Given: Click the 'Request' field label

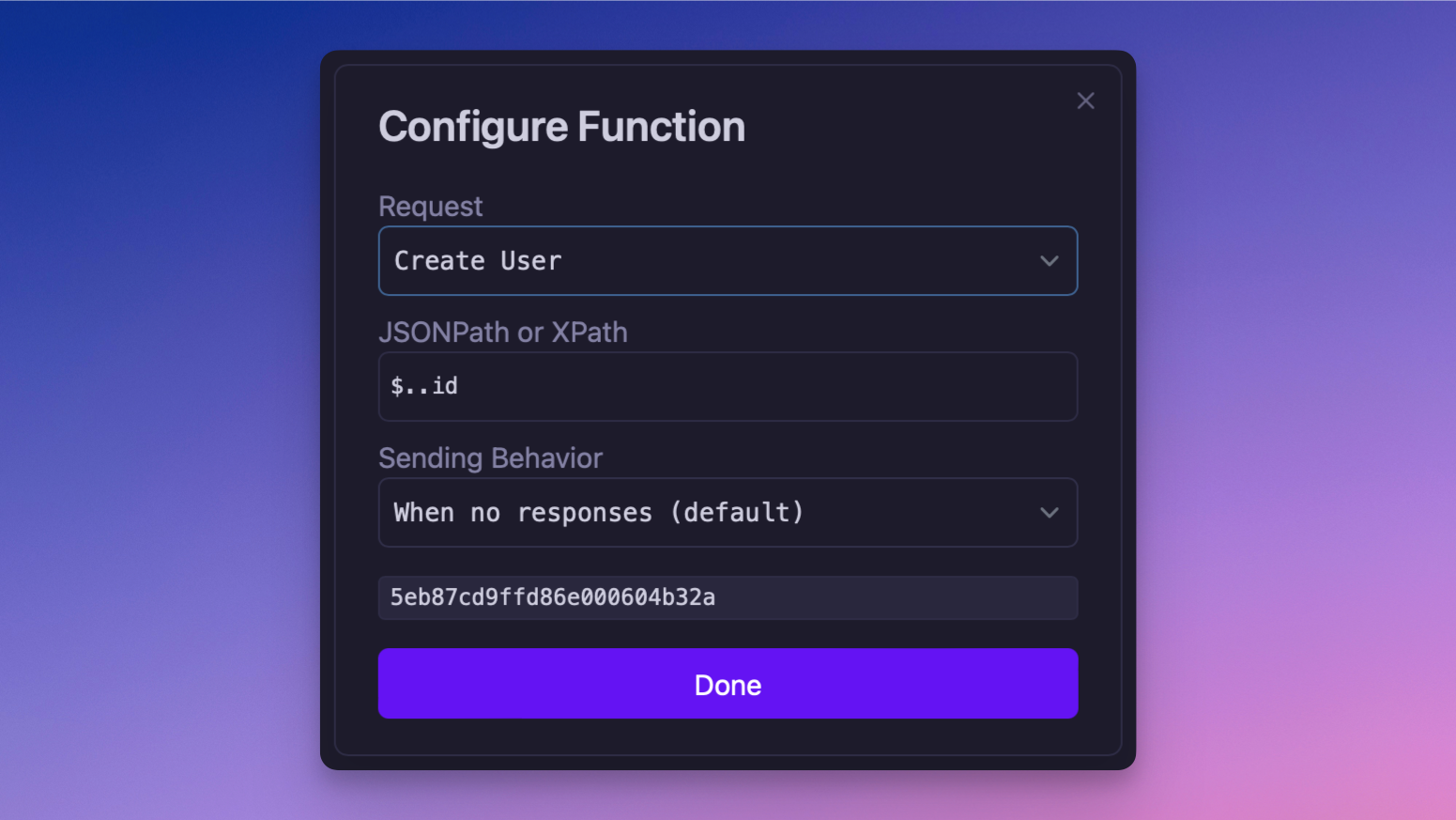Looking at the screenshot, I should [x=430, y=207].
